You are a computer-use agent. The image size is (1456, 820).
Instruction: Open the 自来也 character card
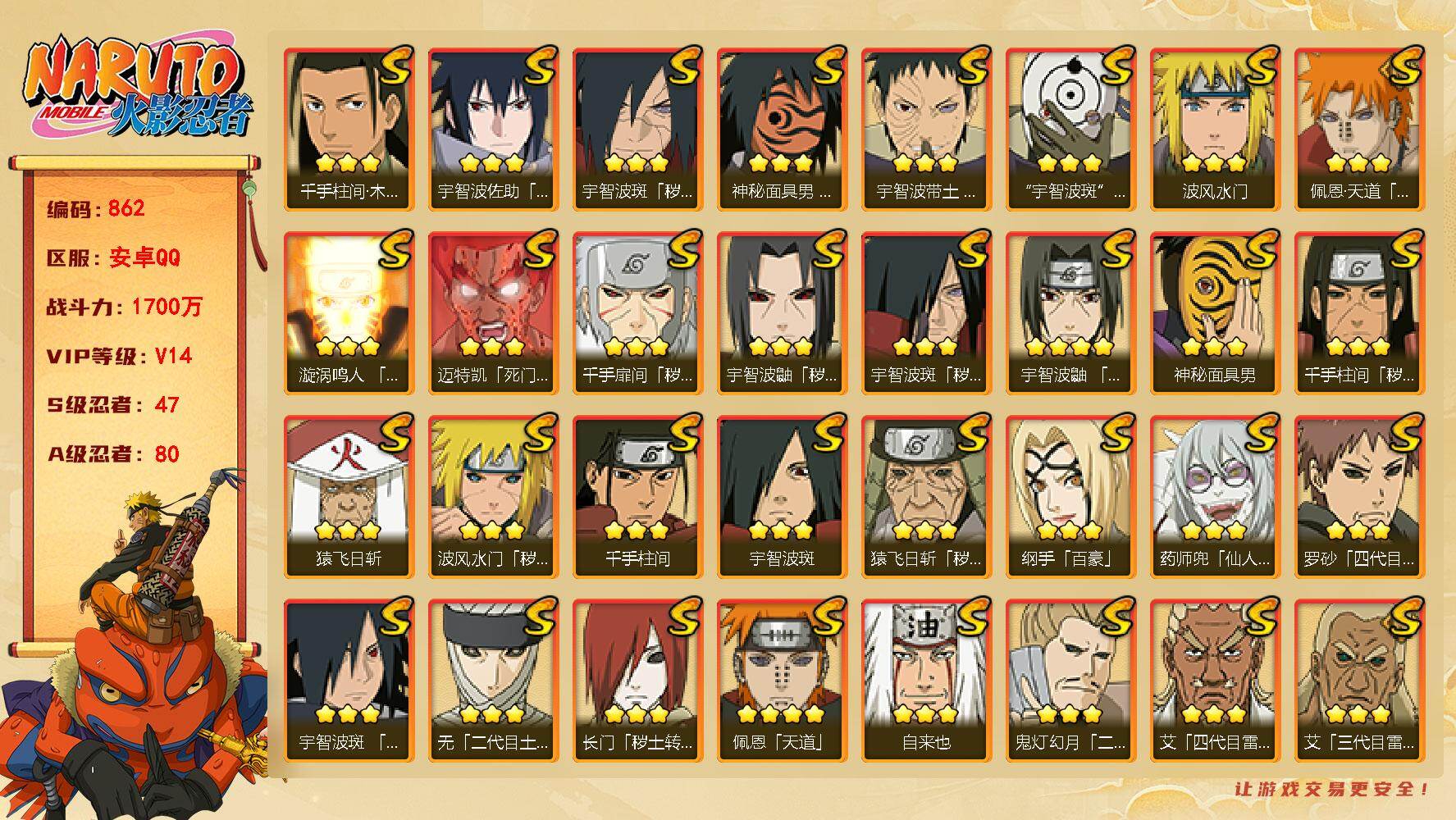[925, 681]
